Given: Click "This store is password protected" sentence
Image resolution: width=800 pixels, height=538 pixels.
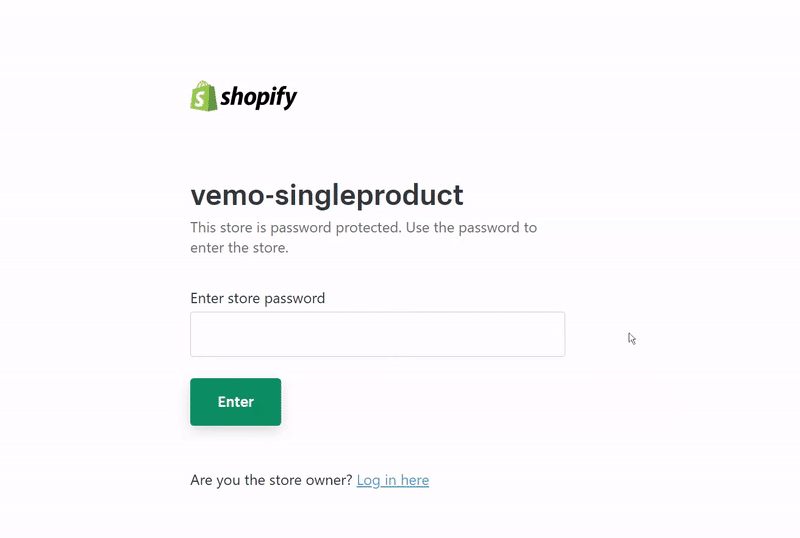Looking at the screenshot, I should [x=295, y=227].
